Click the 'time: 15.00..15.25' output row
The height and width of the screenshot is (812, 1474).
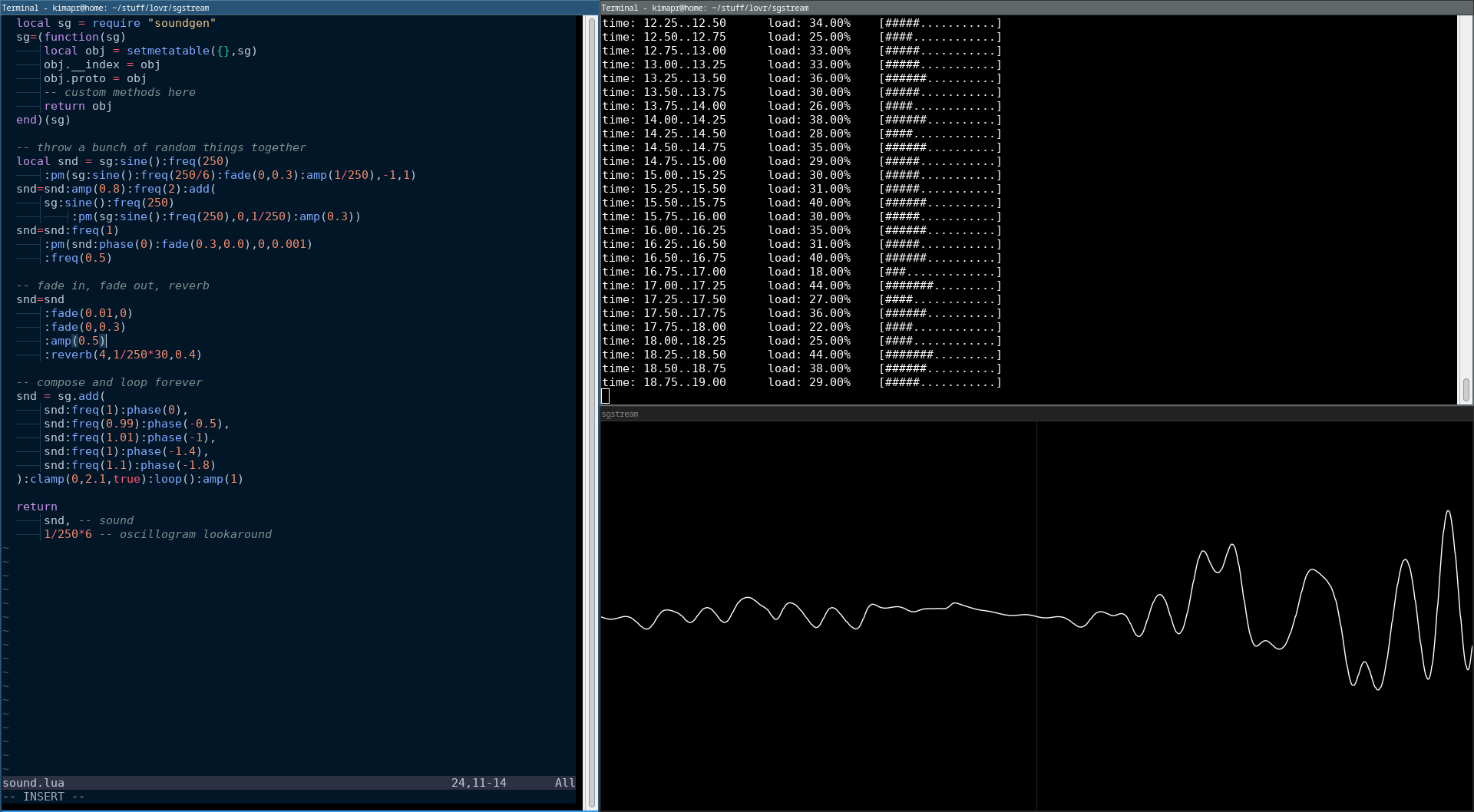pos(801,175)
